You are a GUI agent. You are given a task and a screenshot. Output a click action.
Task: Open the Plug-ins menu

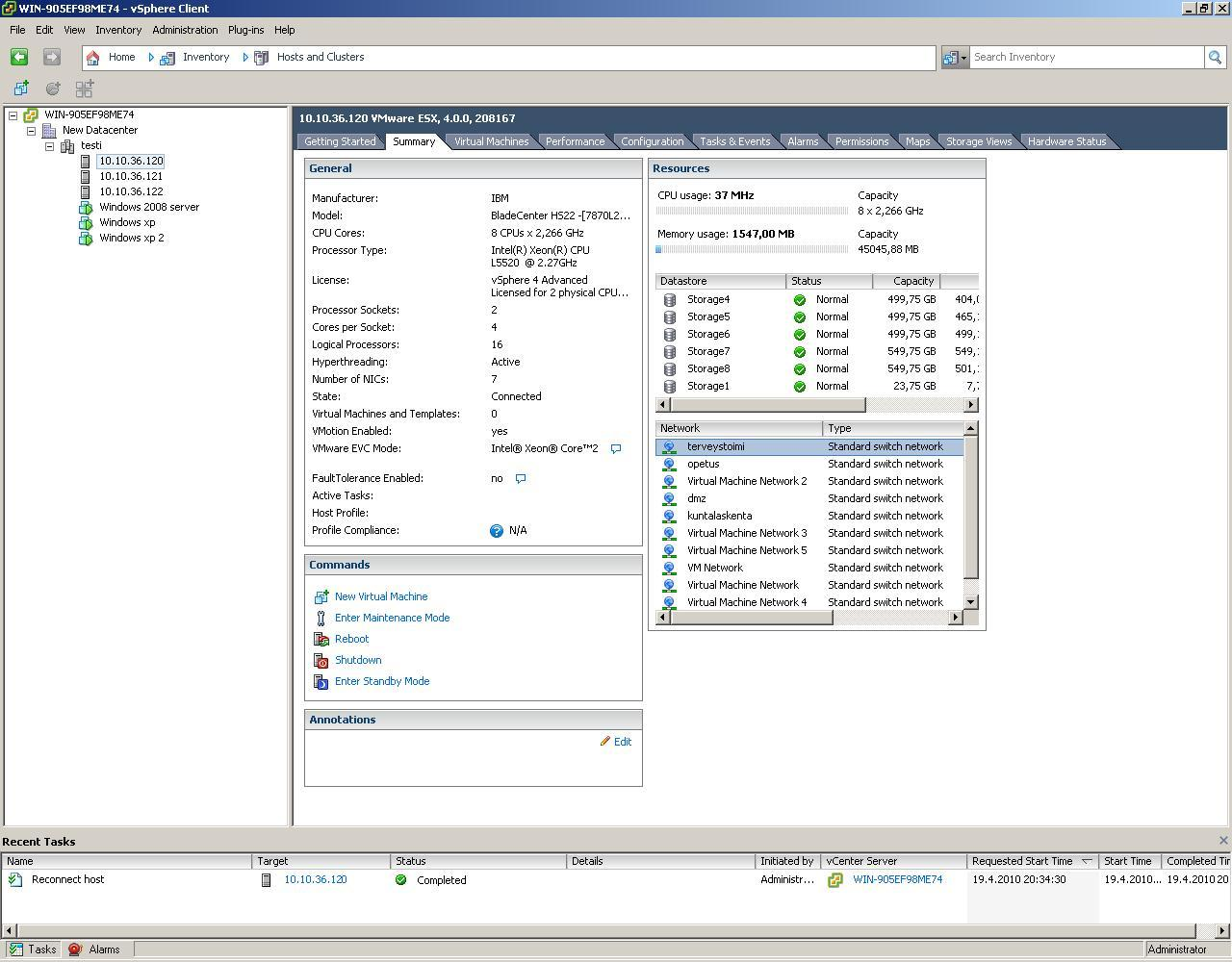pos(245,30)
